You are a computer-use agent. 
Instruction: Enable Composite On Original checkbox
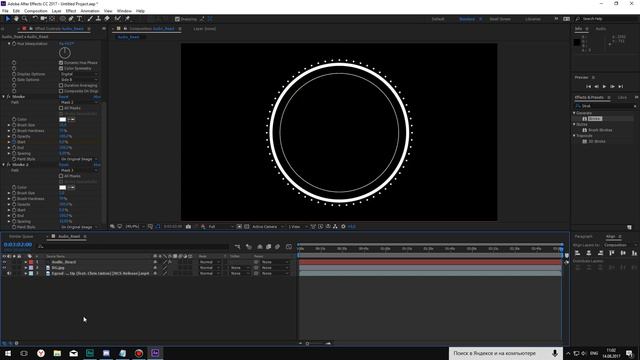61,91
